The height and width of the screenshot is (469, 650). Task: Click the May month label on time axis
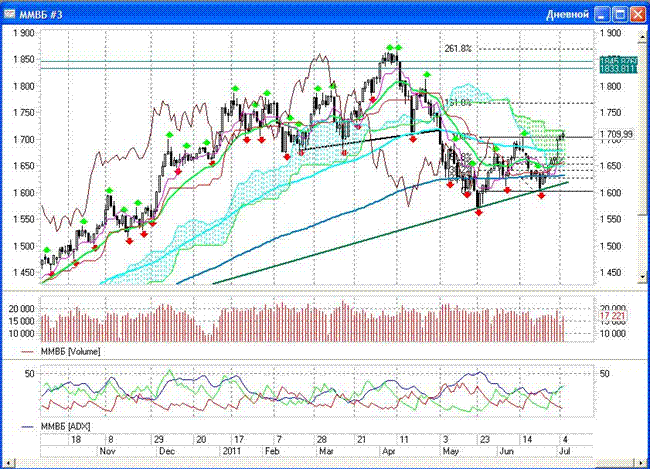click(451, 451)
